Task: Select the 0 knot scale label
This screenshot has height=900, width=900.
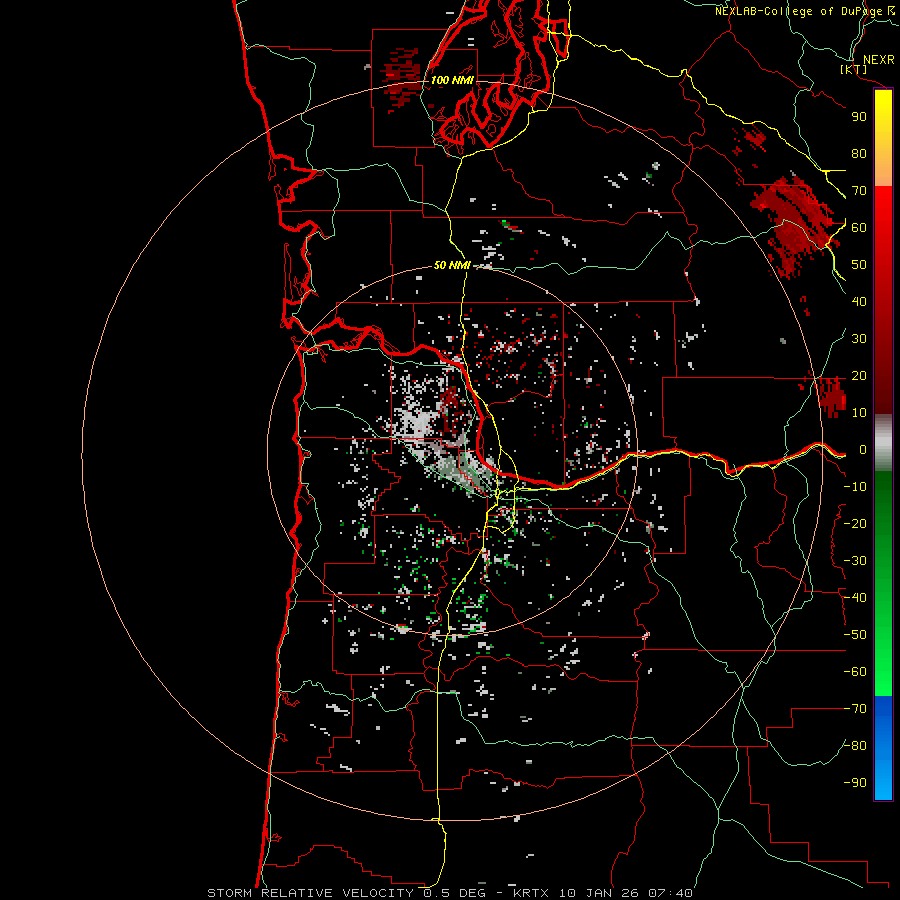Action: tap(863, 449)
